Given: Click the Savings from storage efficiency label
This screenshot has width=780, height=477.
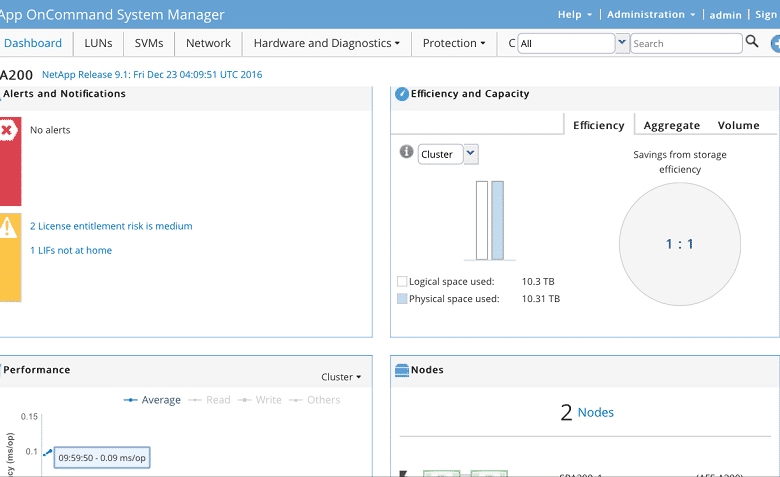Looking at the screenshot, I should pos(680,162).
